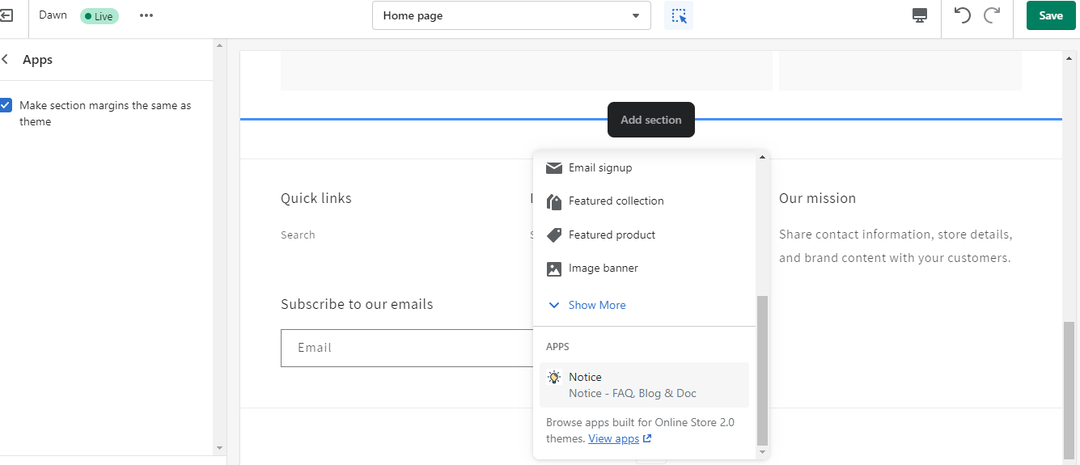The width and height of the screenshot is (1080, 465).
Task: Click the Email signup envelope icon
Action: click(x=554, y=168)
